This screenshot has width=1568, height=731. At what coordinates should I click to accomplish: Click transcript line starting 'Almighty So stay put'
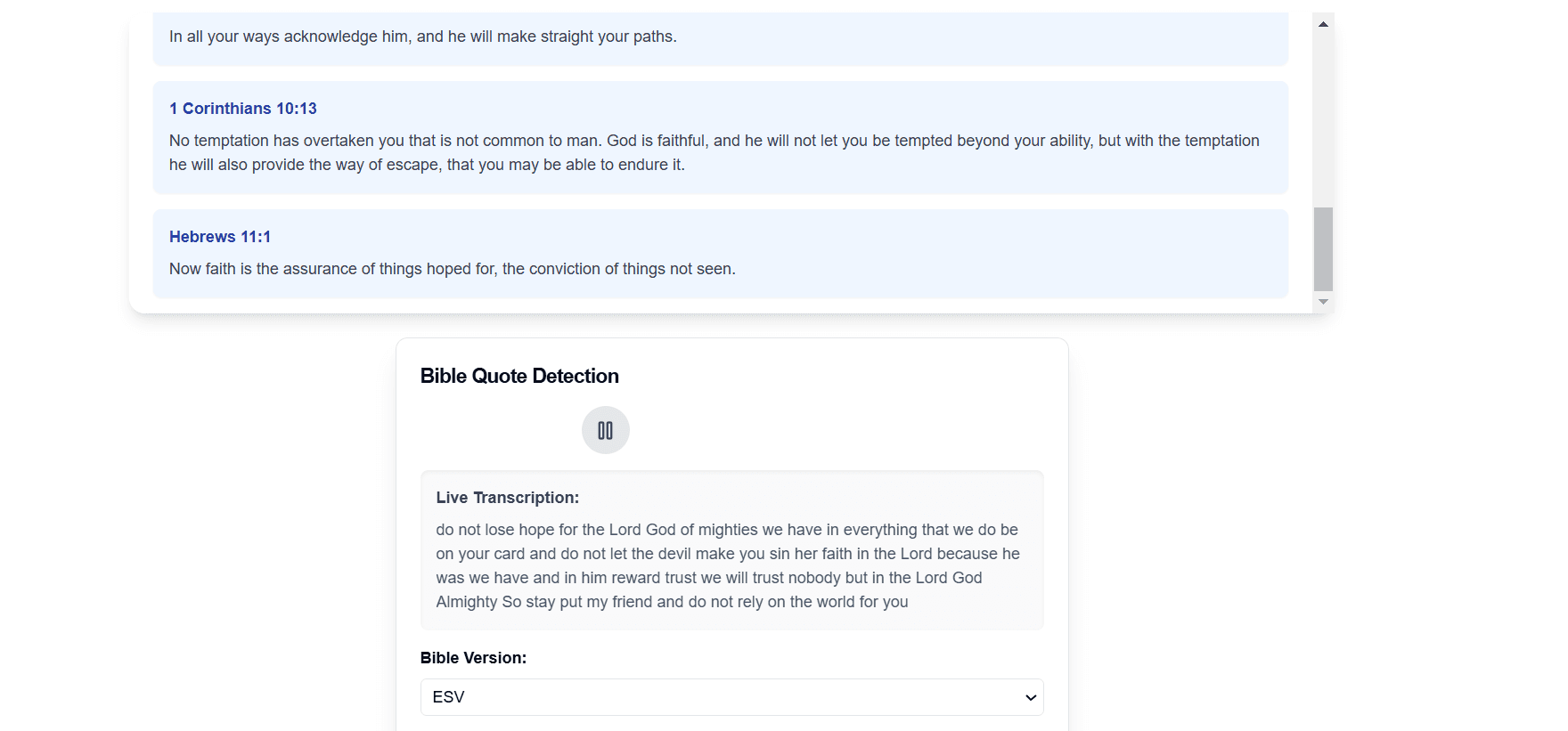(x=672, y=602)
